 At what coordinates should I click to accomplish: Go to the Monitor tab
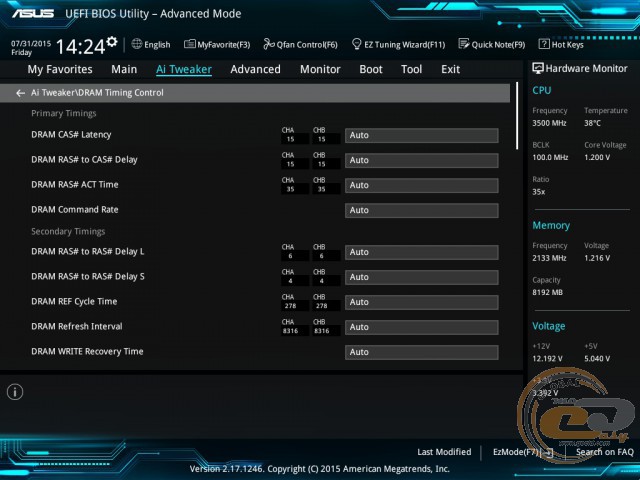[320, 69]
